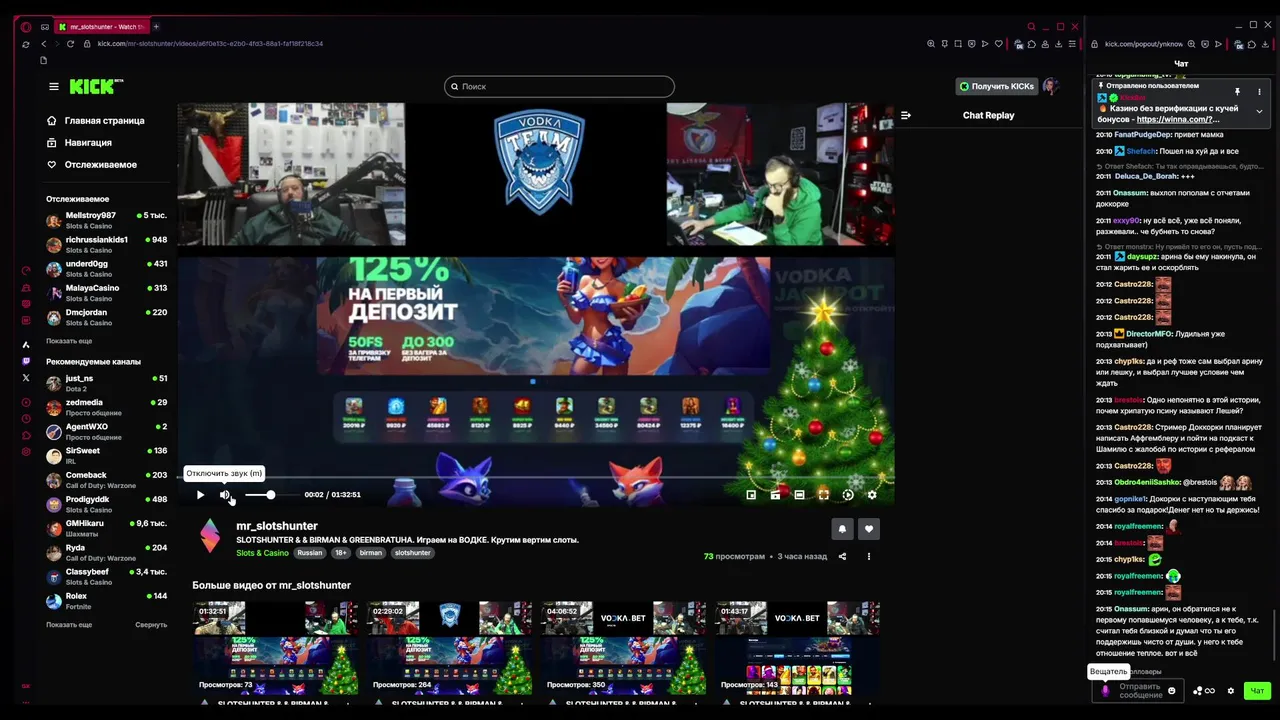Reload the Kick page
The height and width of the screenshot is (720, 1280).
tap(70, 44)
